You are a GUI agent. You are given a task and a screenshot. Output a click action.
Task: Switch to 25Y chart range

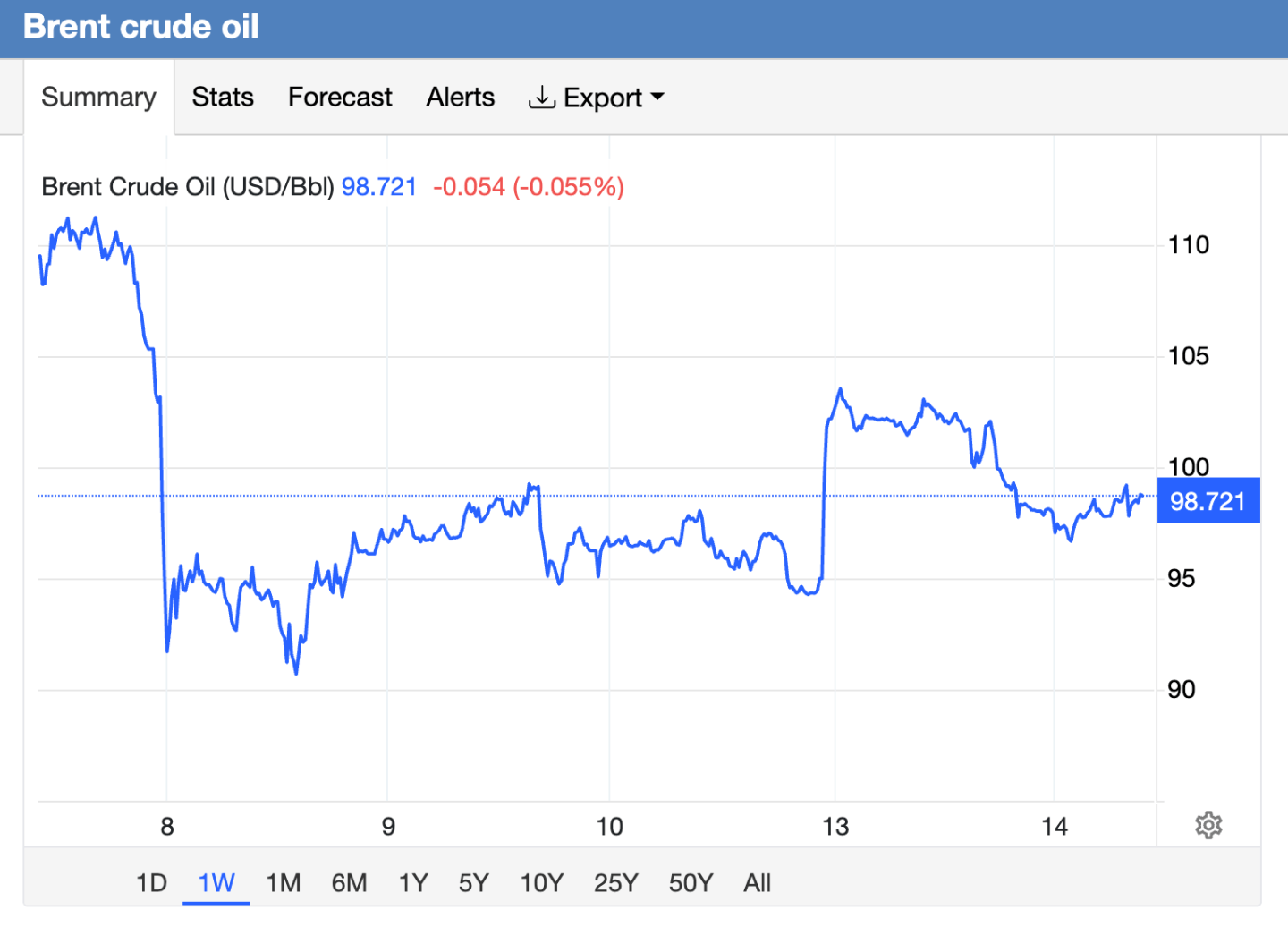(x=615, y=883)
